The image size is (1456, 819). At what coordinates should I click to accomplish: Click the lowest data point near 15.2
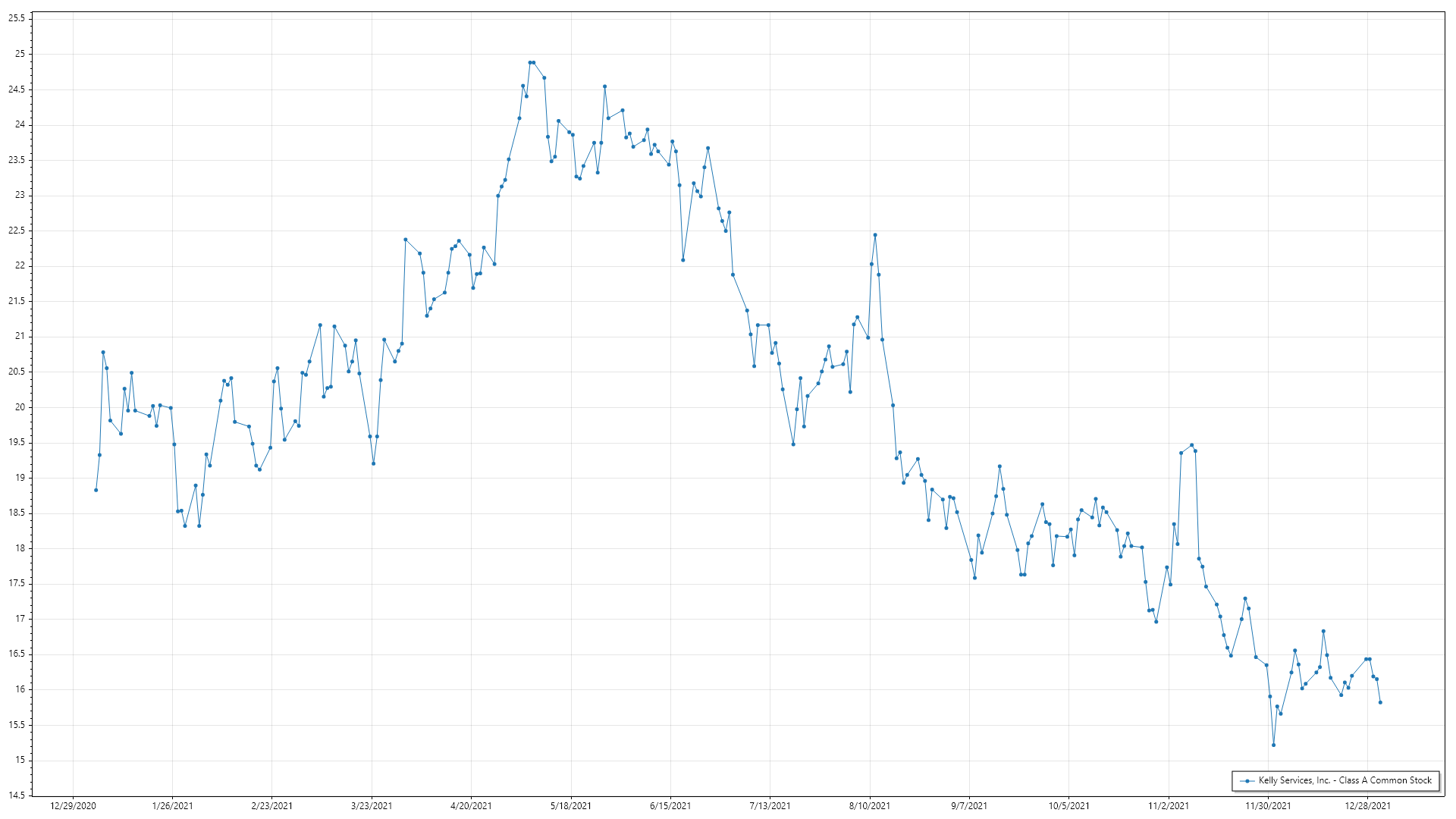[x=1273, y=745]
